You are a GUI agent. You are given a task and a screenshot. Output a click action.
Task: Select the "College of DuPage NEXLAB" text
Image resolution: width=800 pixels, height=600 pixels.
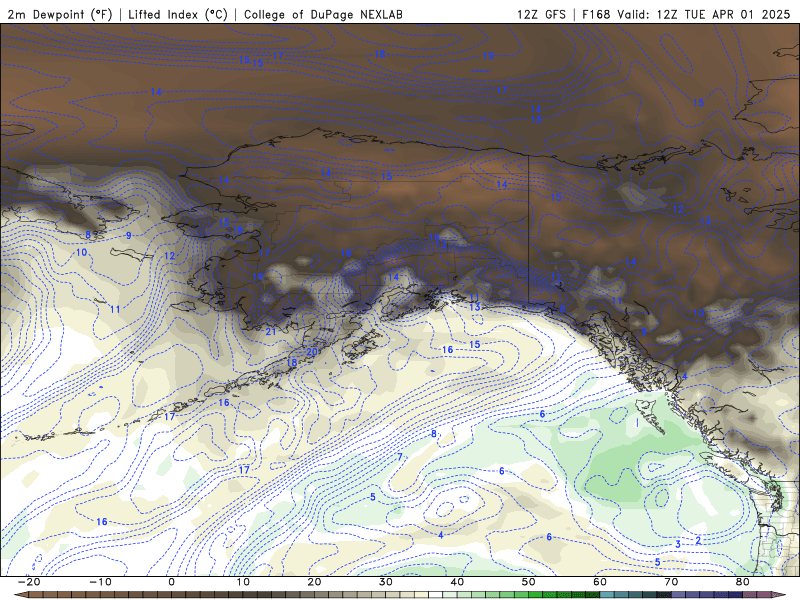point(323,14)
